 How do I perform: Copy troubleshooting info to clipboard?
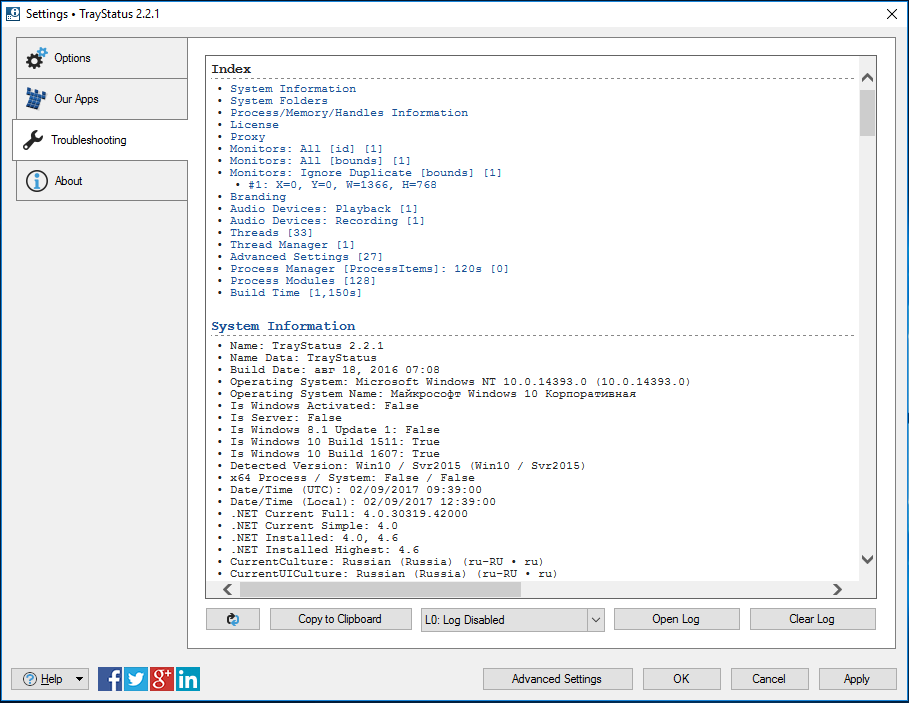pyautogui.click(x=340, y=619)
